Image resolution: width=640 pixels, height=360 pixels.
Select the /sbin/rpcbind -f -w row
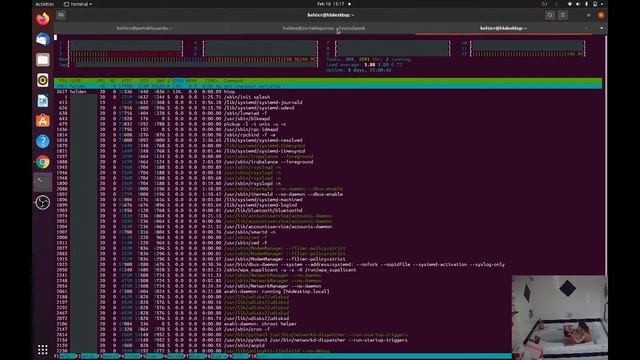[x=328, y=135]
